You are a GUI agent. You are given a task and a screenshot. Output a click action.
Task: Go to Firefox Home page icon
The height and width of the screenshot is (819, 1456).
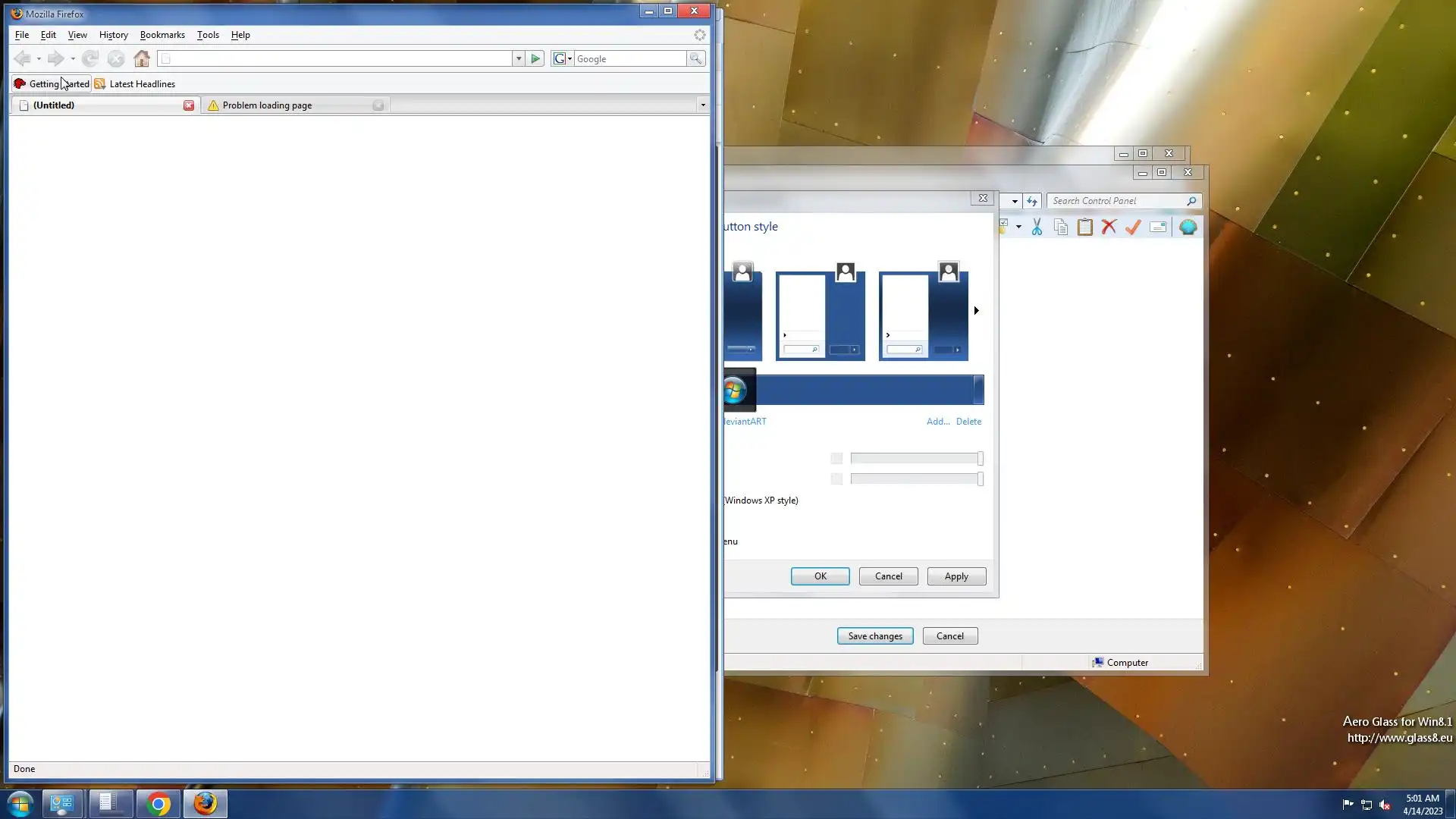142,58
